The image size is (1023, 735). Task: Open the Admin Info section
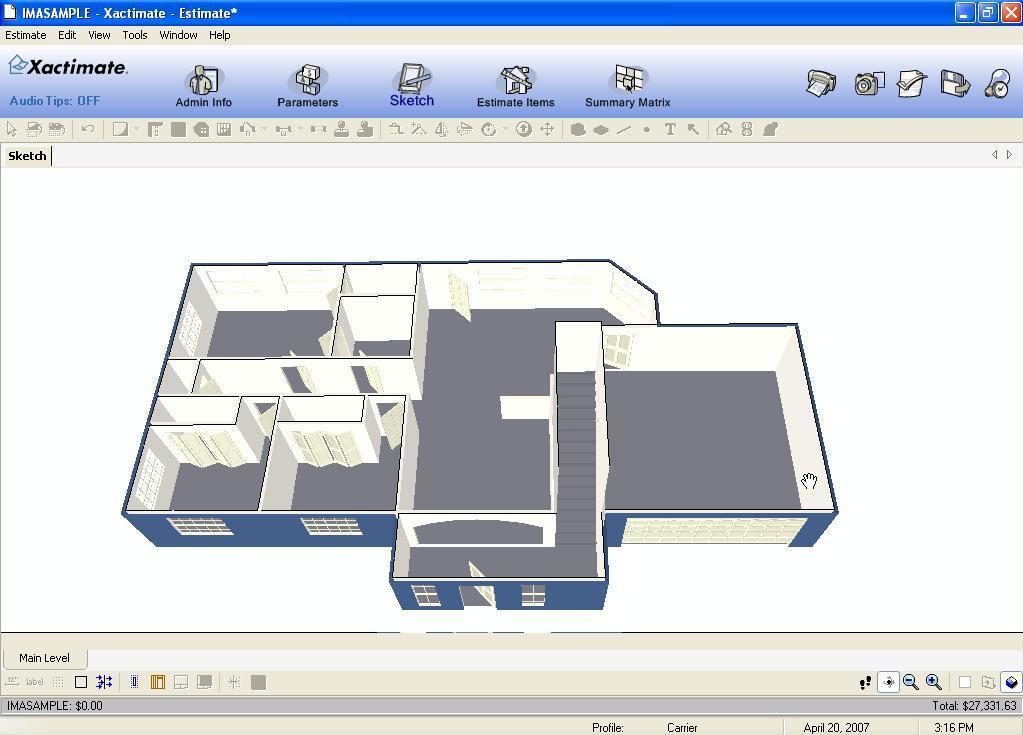pyautogui.click(x=203, y=86)
